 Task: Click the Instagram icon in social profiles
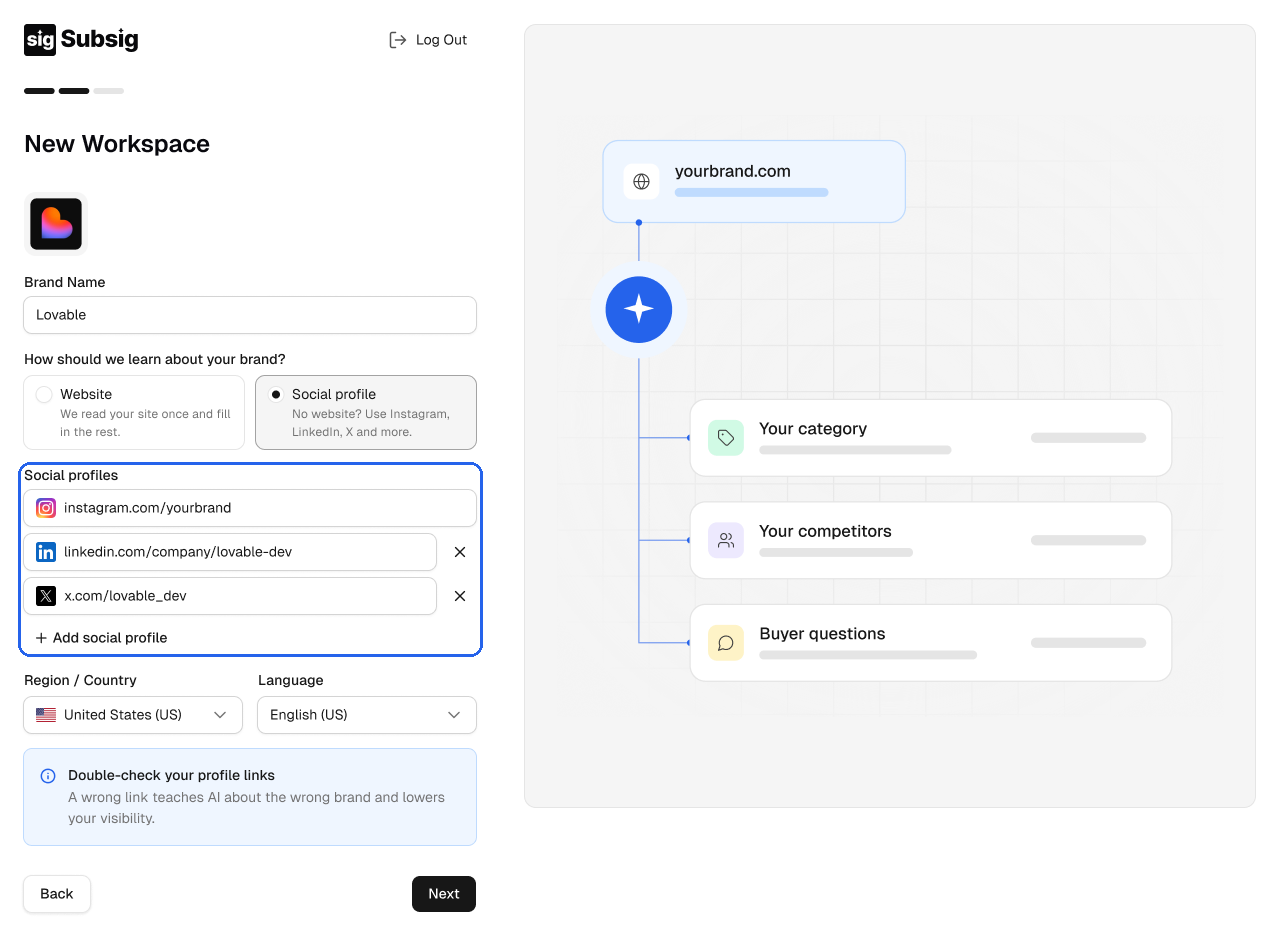pyautogui.click(x=46, y=508)
